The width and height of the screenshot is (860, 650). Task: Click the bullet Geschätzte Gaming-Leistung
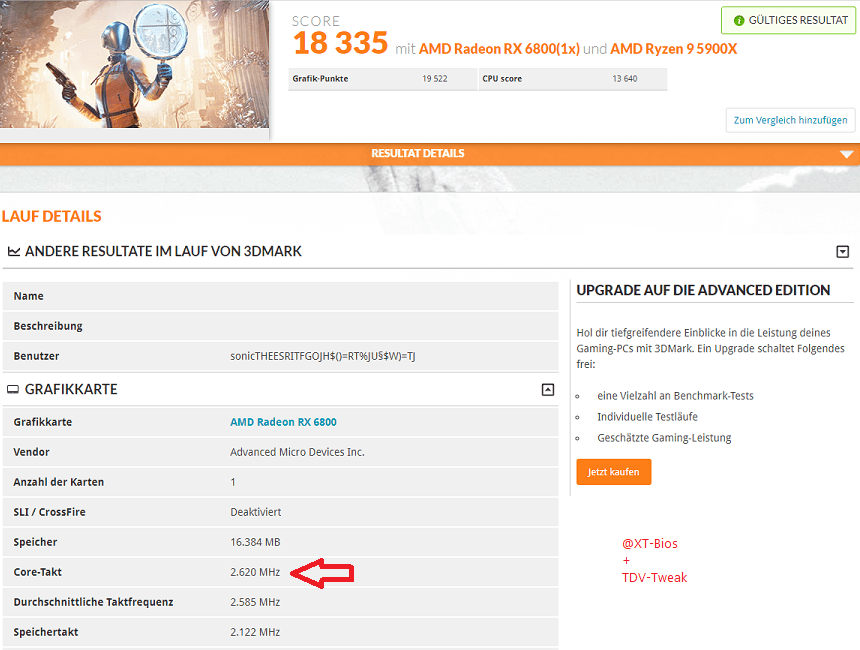pos(664,438)
